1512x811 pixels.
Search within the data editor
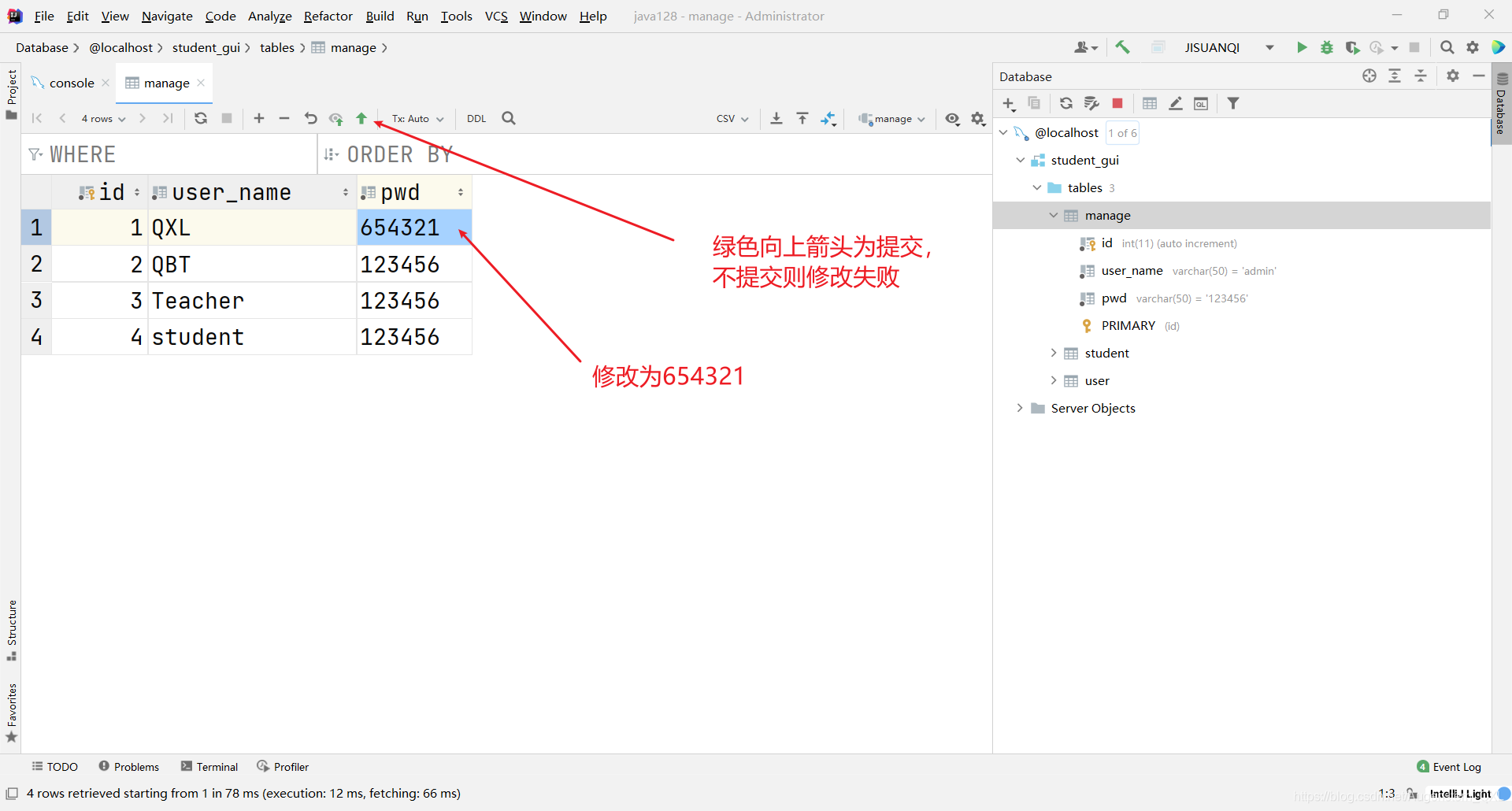[509, 119]
